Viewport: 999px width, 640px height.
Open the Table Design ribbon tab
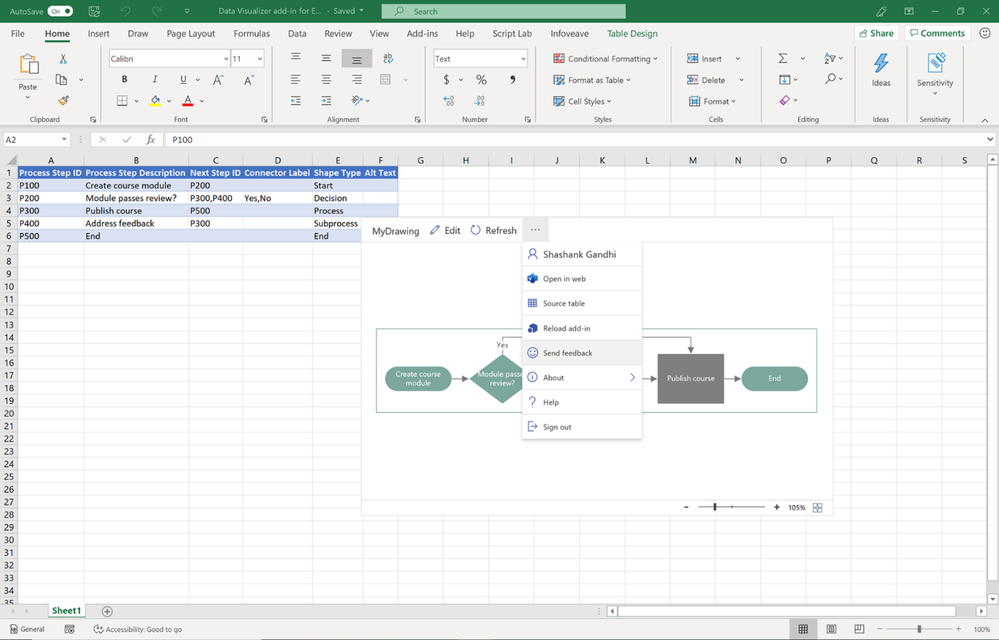pyautogui.click(x=632, y=33)
